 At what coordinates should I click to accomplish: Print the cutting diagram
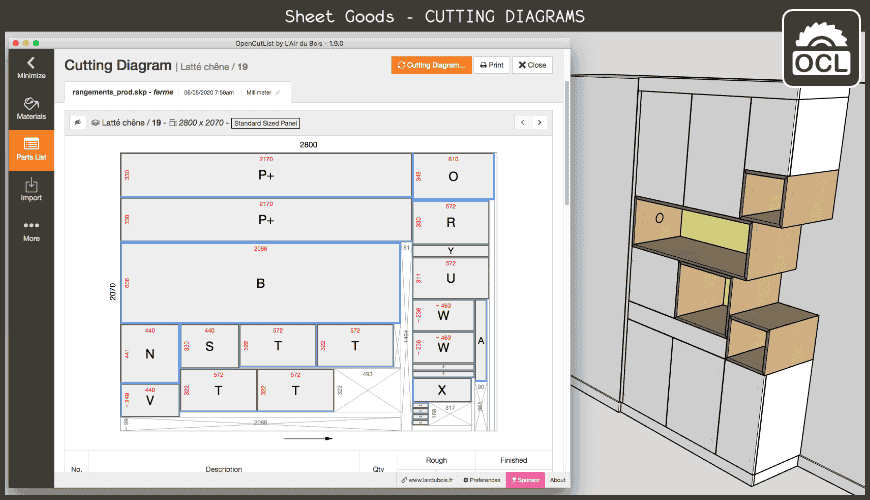pyautogui.click(x=492, y=65)
